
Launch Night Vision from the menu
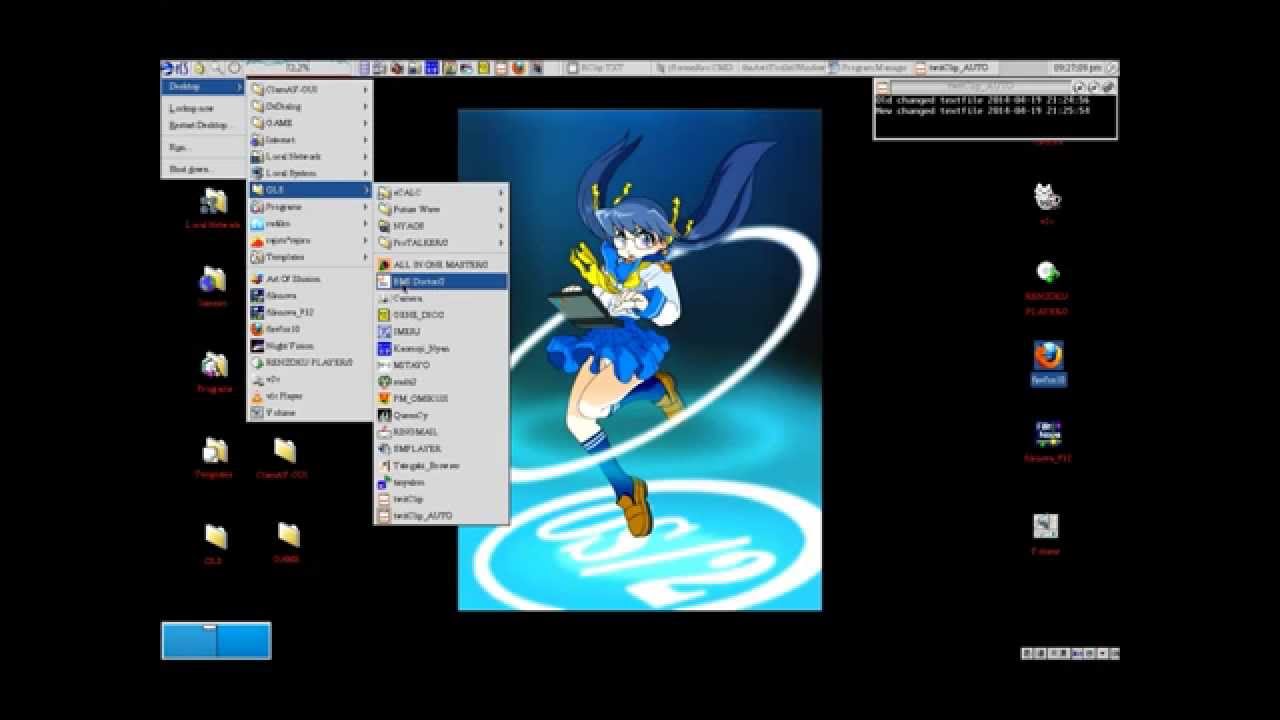tap(310, 346)
